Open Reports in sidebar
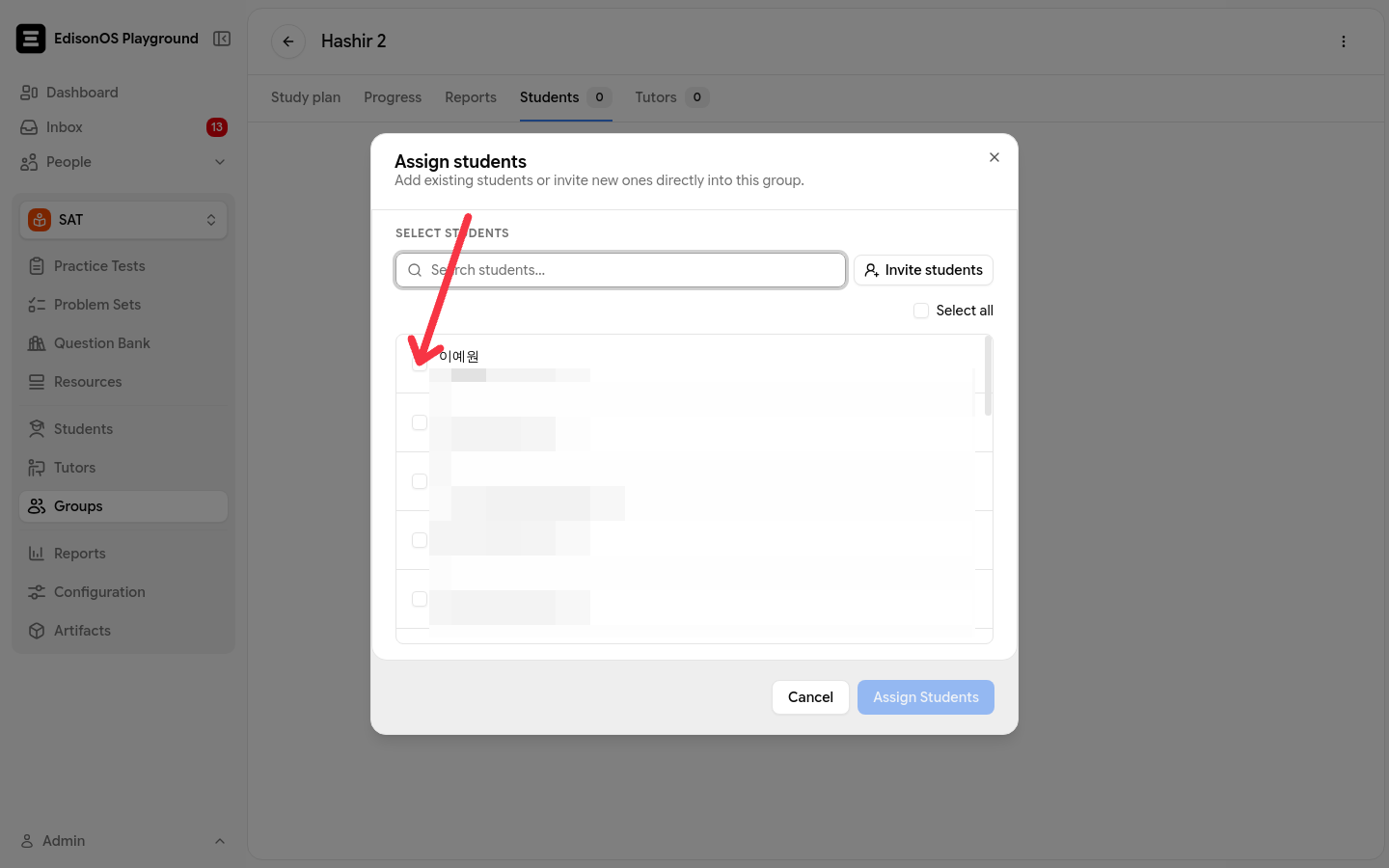The width and height of the screenshot is (1389, 868). pos(123,554)
